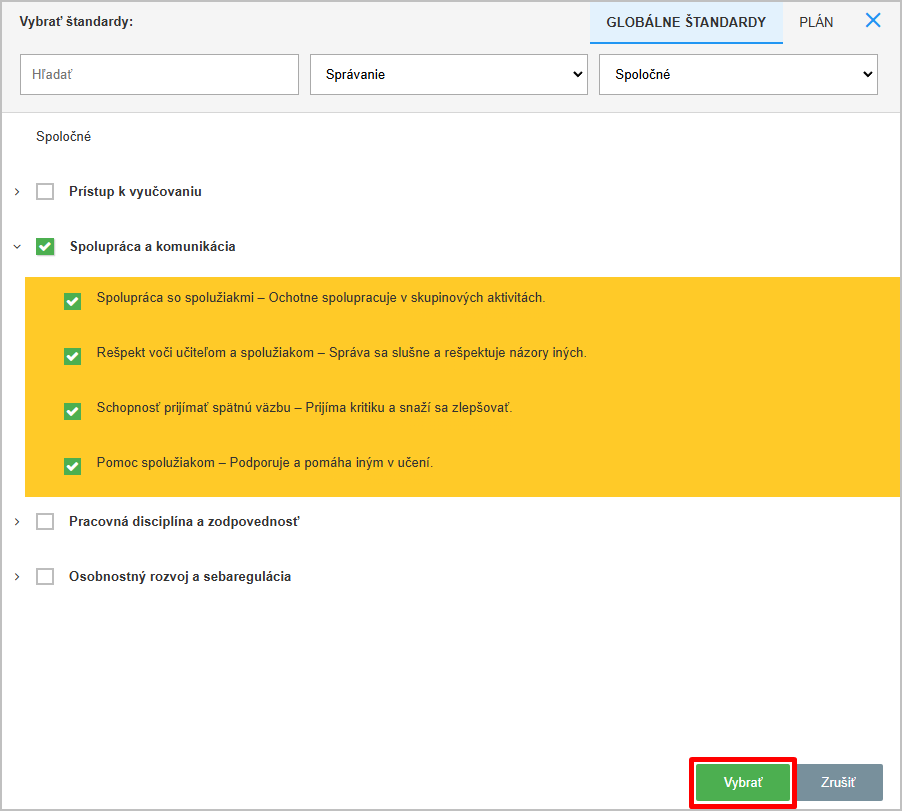Expand the Prístup k vyučovaniu group
Screen dimensions: 902x811
click(x=17, y=191)
